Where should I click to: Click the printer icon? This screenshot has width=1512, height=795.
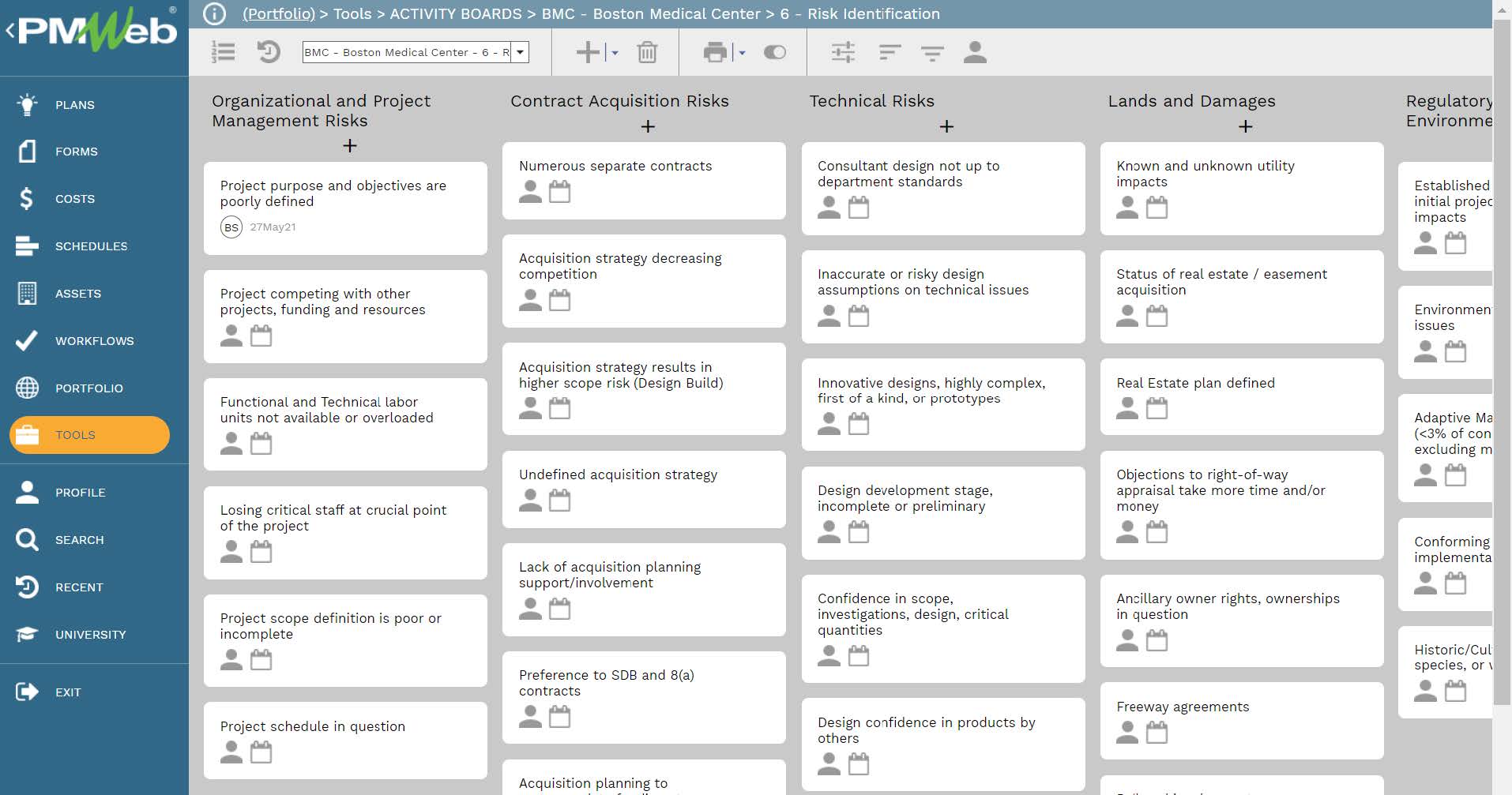tap(715, 52)
